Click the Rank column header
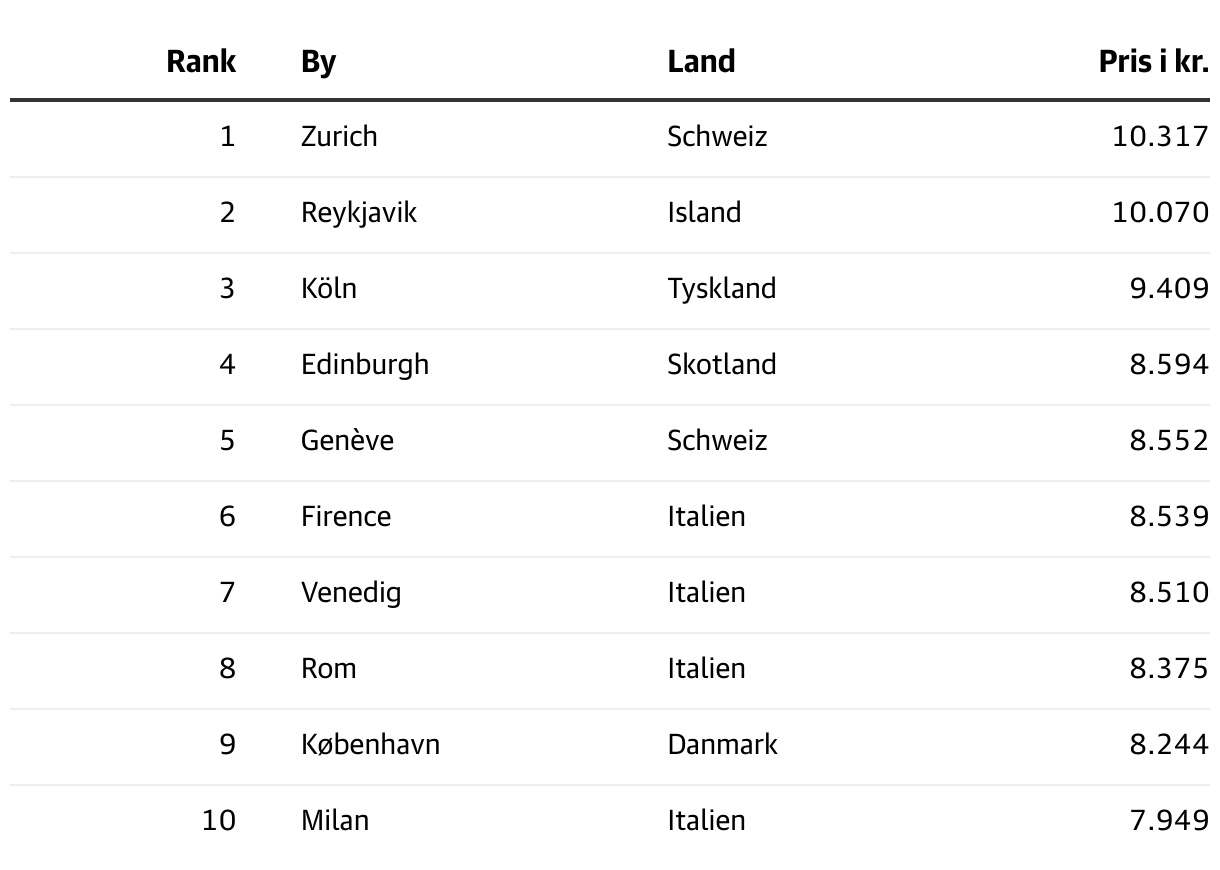 (201, 62)
